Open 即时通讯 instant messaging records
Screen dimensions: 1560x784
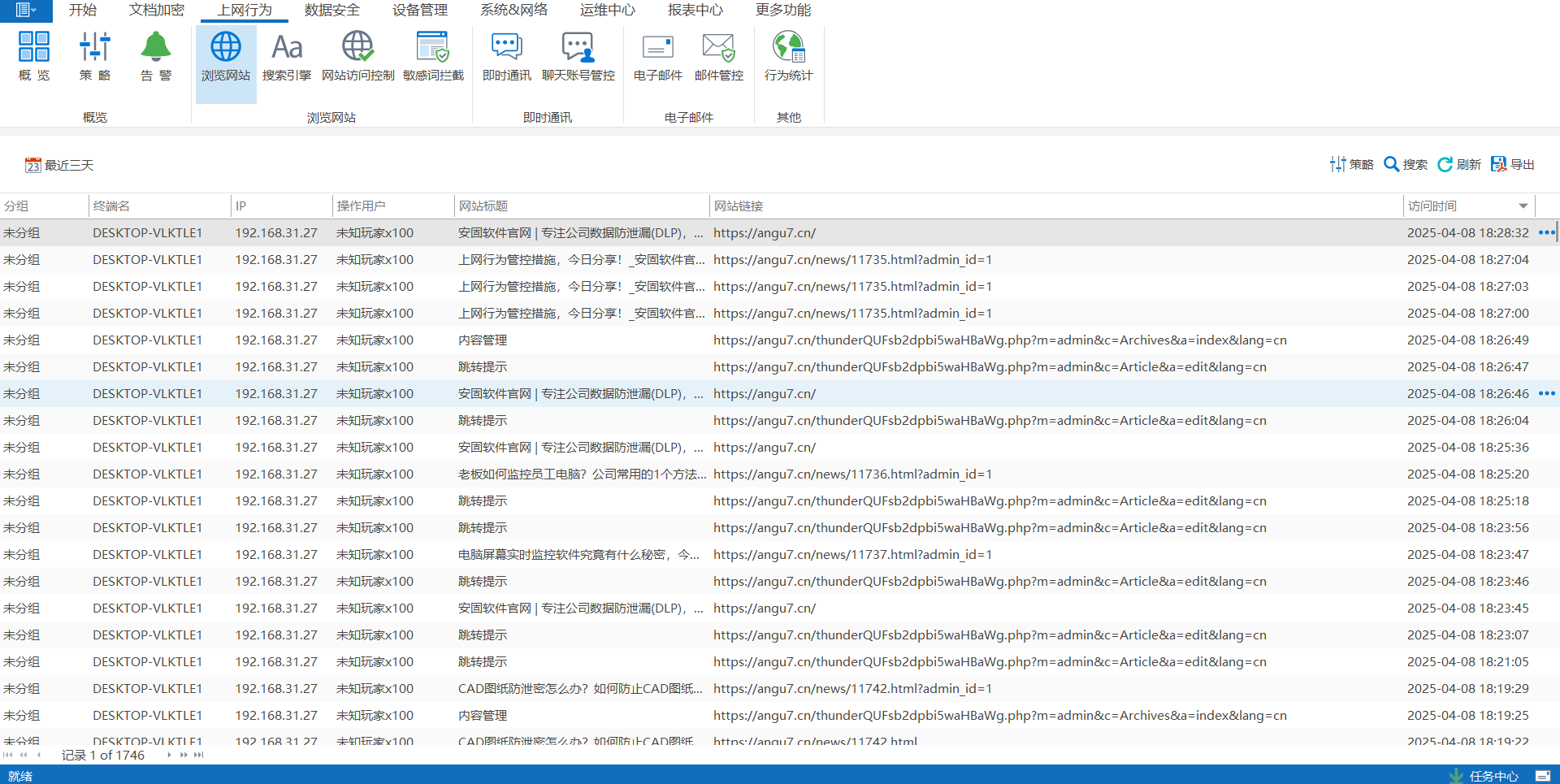tap(506, 57)
